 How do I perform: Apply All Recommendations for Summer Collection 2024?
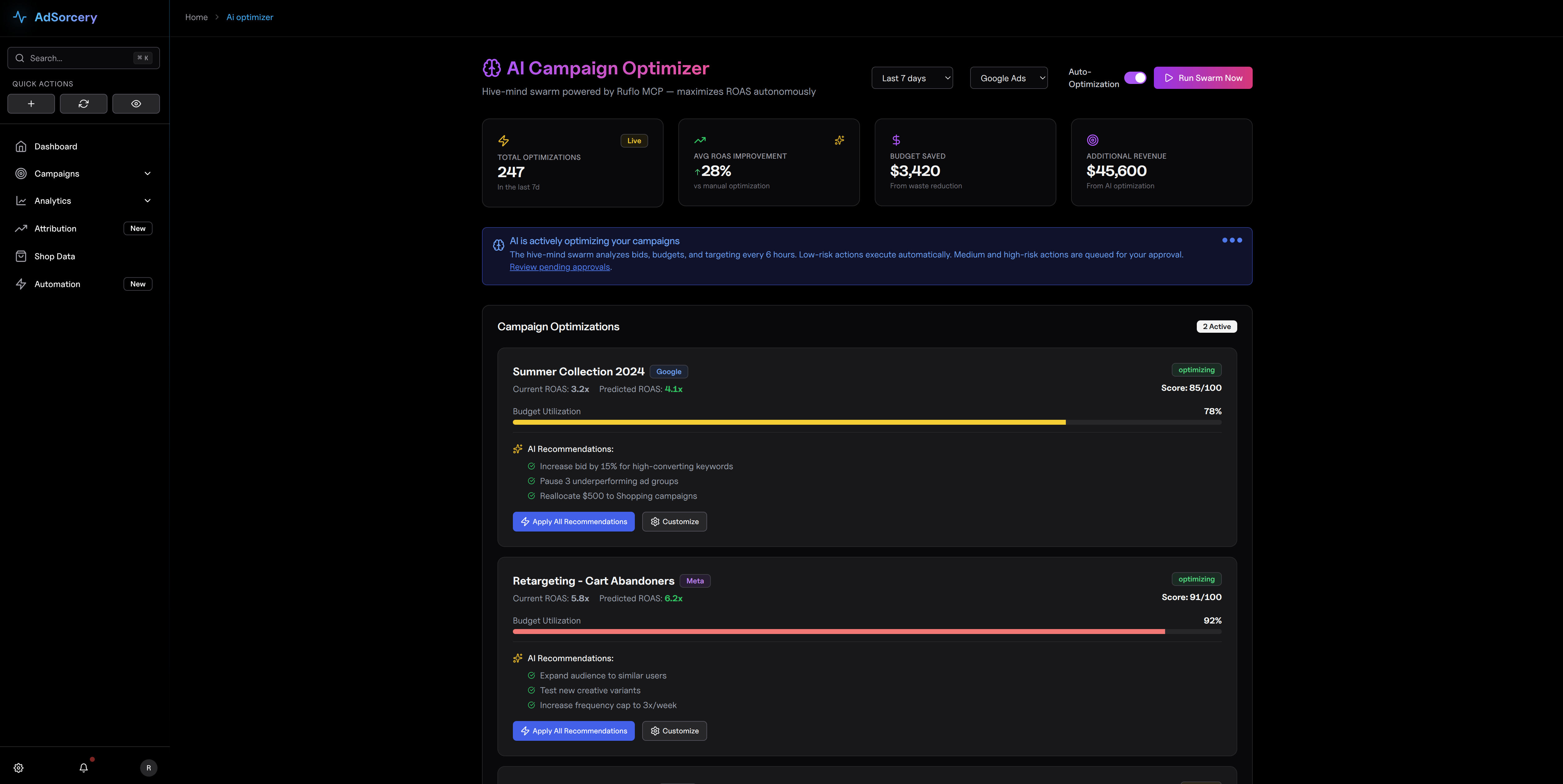tap(573, 521)
